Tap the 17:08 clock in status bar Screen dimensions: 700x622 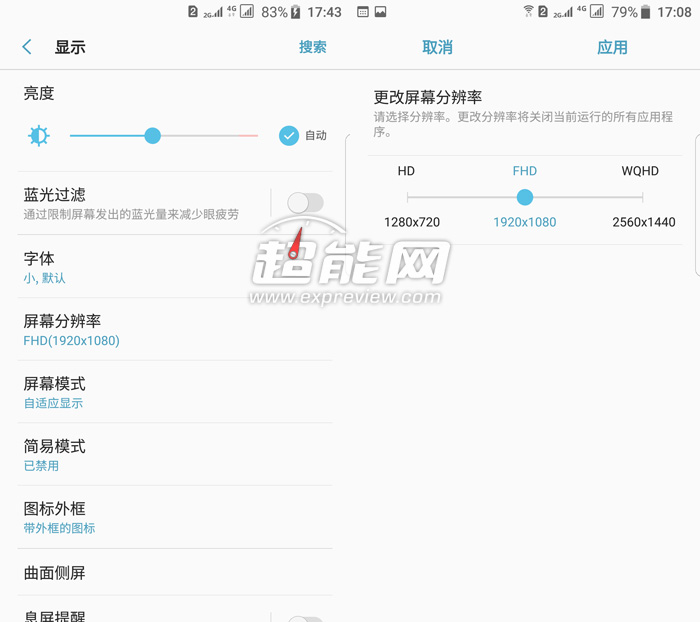click(674, 12)
